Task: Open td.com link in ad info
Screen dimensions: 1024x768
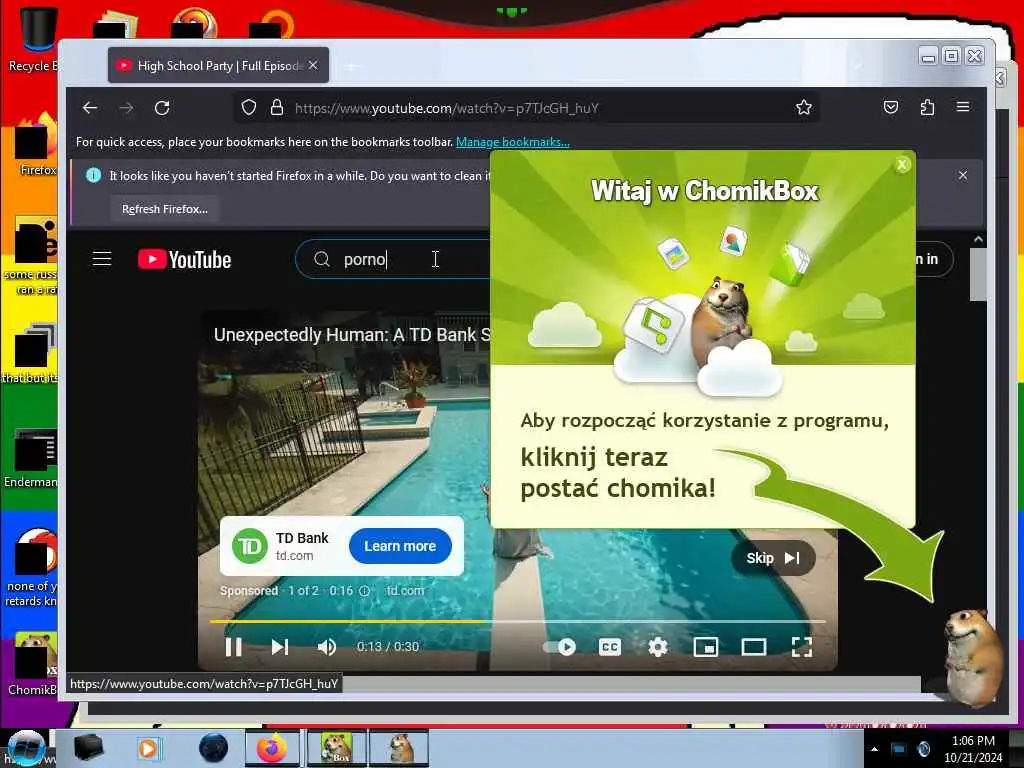Action: pyautogui.click(x=404, y=590)
